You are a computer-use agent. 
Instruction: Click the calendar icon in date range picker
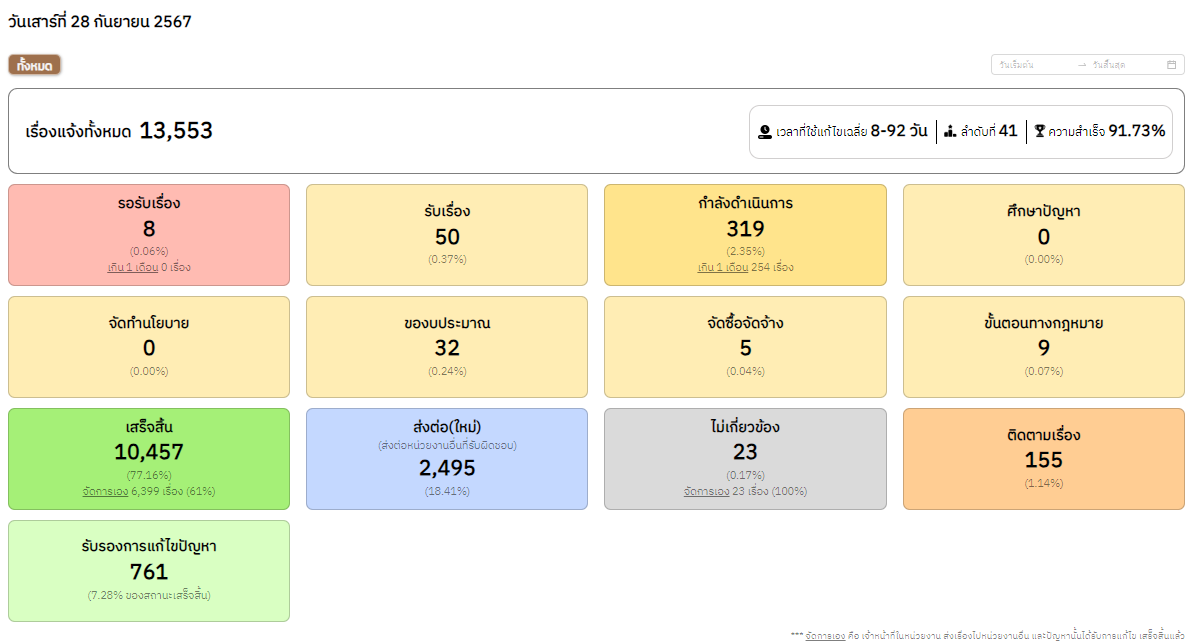click(x=1171, y=65)
